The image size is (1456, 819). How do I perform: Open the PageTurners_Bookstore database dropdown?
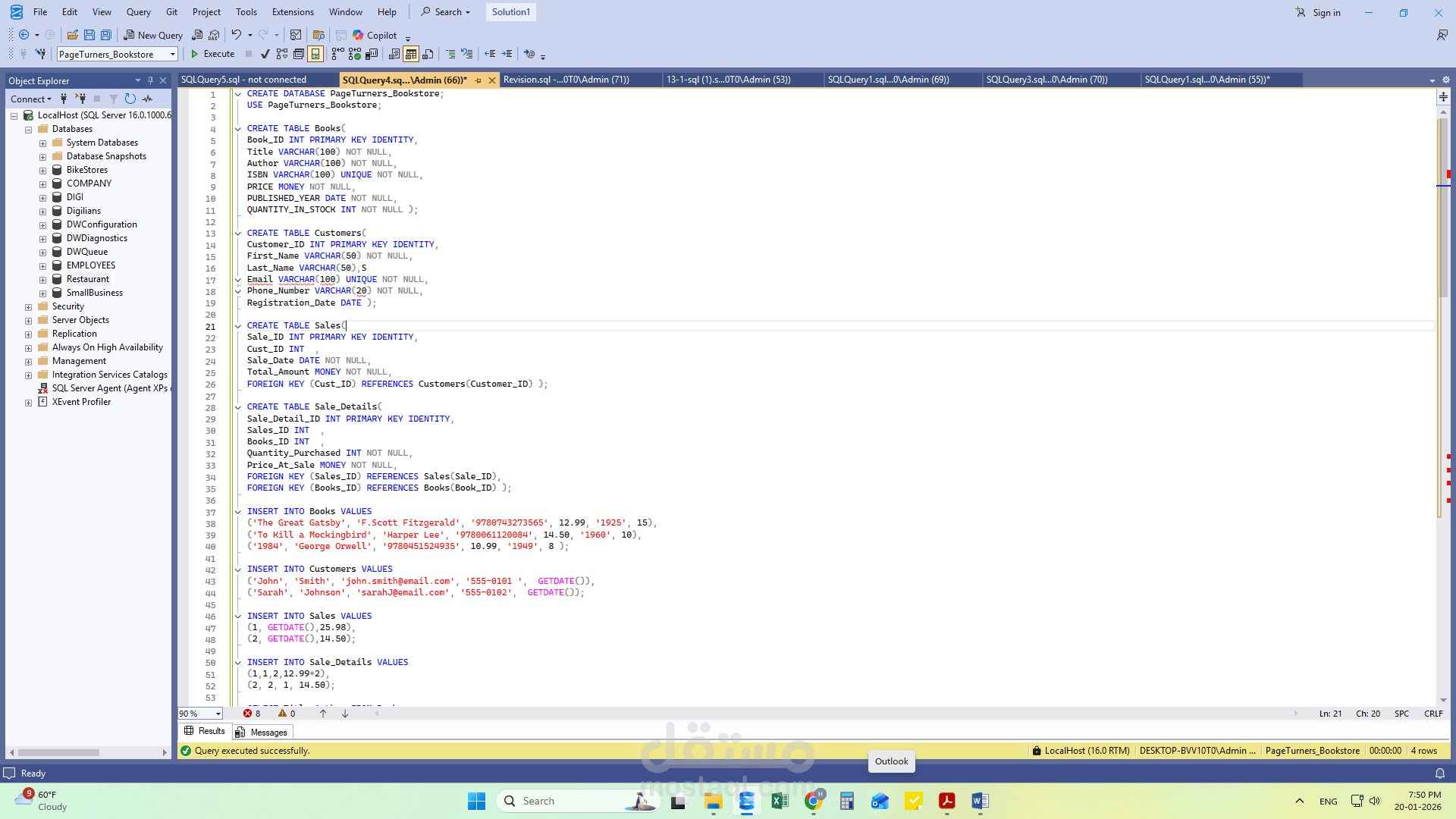tap(173, 55)
